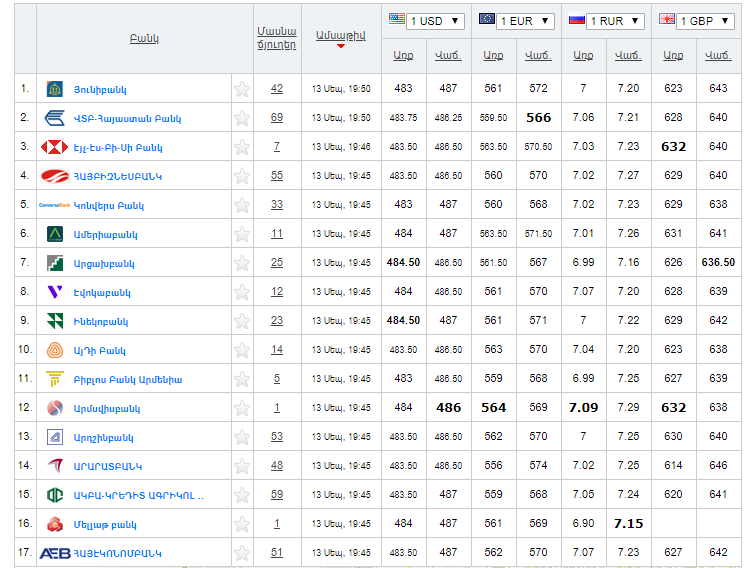This screenshot has height=568, width=746.
Task: Toggle favorite star for row 2 bank
Action: point(242,118)
